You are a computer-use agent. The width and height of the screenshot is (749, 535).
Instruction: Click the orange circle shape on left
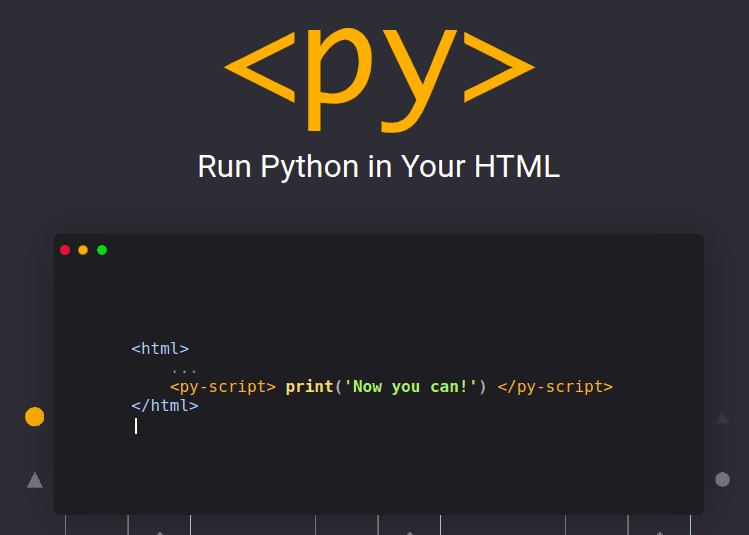[35, 417]
